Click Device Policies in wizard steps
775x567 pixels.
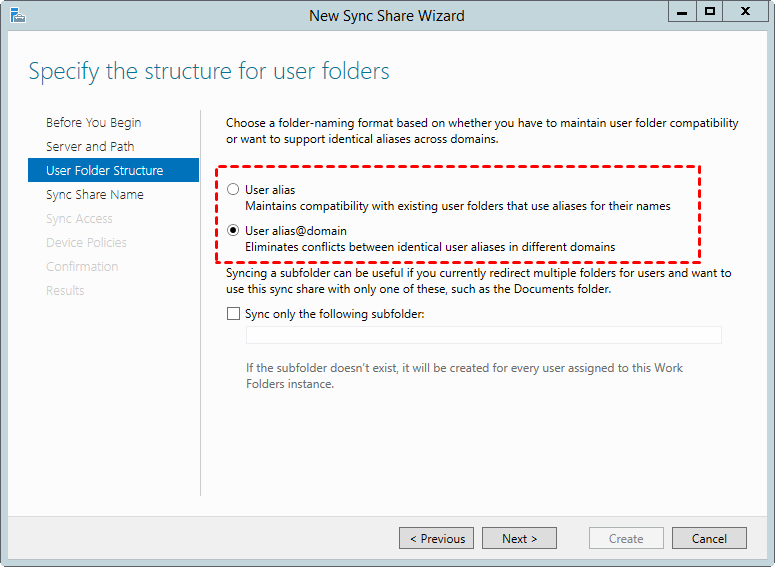(86, 243)
